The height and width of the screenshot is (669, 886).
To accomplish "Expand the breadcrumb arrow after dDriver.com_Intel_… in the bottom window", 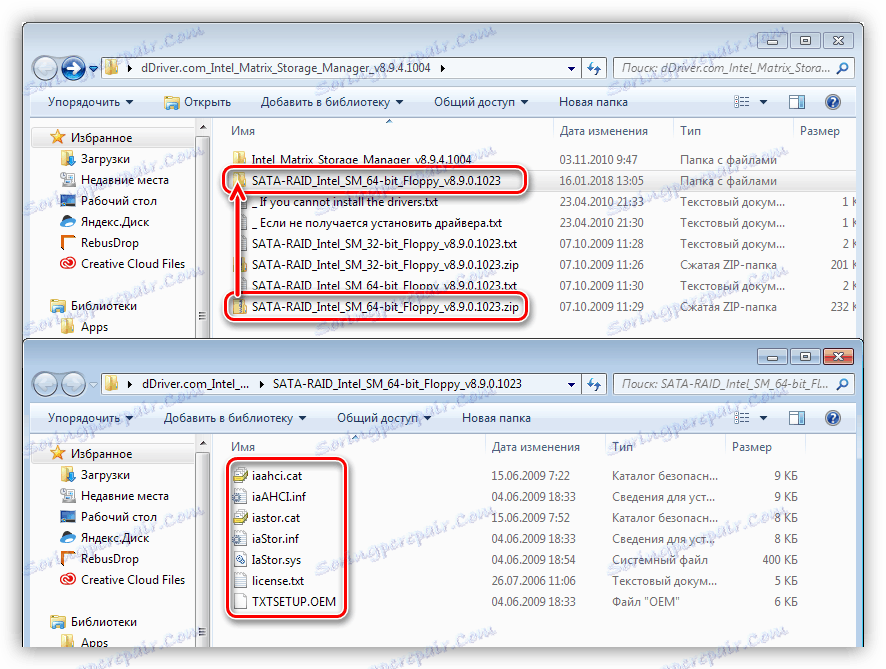I will tap(261, 384).
